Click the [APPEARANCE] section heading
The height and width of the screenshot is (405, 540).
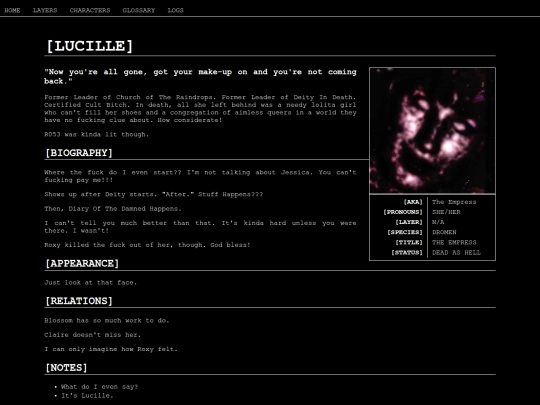click(82, 264)
